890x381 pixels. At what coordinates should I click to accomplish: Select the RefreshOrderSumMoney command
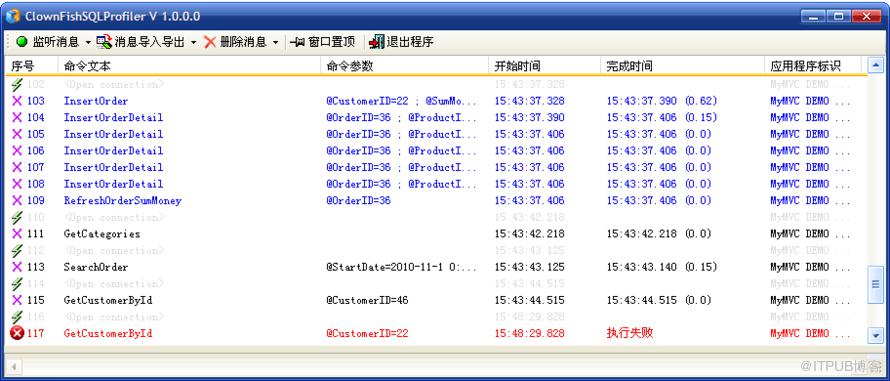click(123, 200)
